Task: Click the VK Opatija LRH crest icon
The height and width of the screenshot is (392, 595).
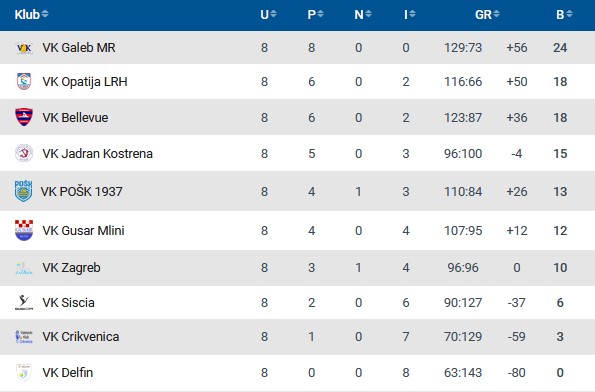Action: (x=24, y=81)
